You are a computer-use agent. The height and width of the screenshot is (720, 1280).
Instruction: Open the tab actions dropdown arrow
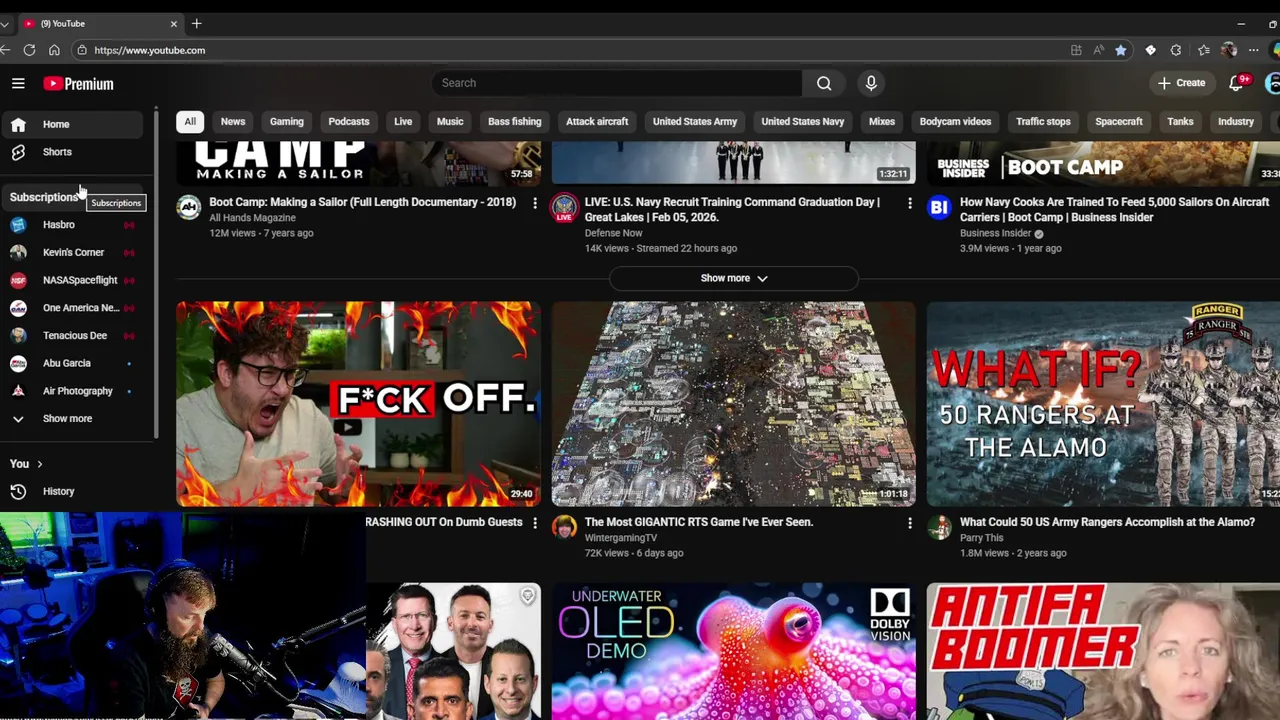pyautogui.click(x=5, y=23)
